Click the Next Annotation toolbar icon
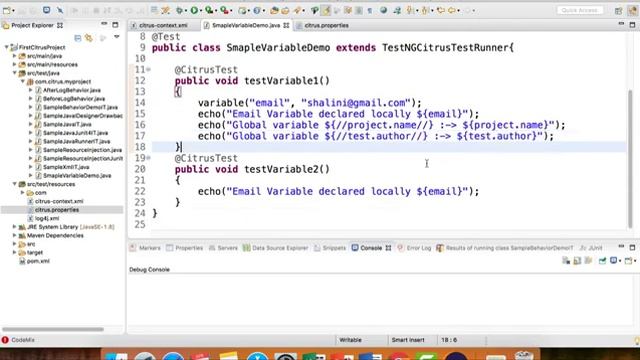This screenshot has width=640, height=360. [410, 10]
